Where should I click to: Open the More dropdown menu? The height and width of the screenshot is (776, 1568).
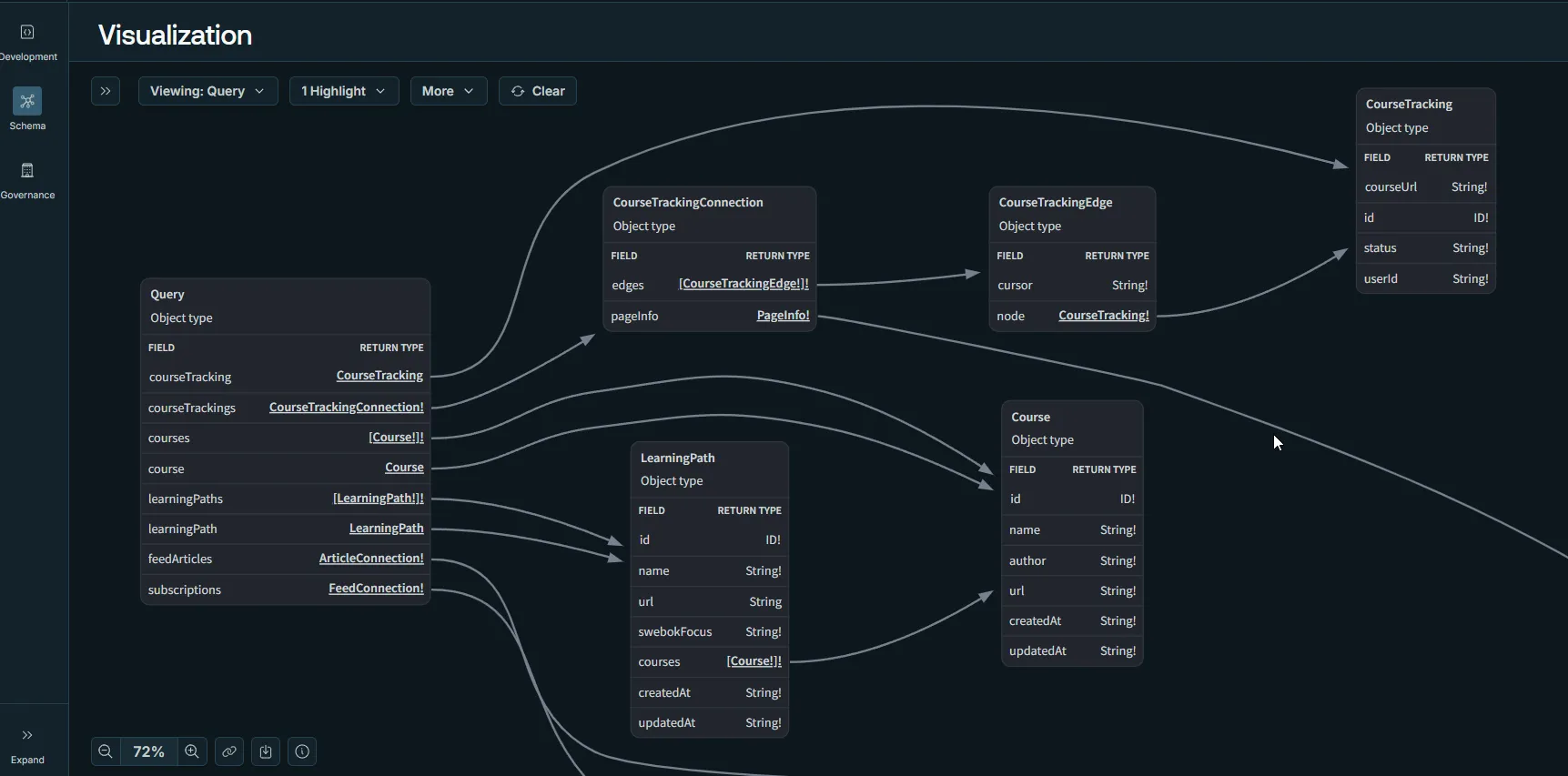click(x=449, y=91)
